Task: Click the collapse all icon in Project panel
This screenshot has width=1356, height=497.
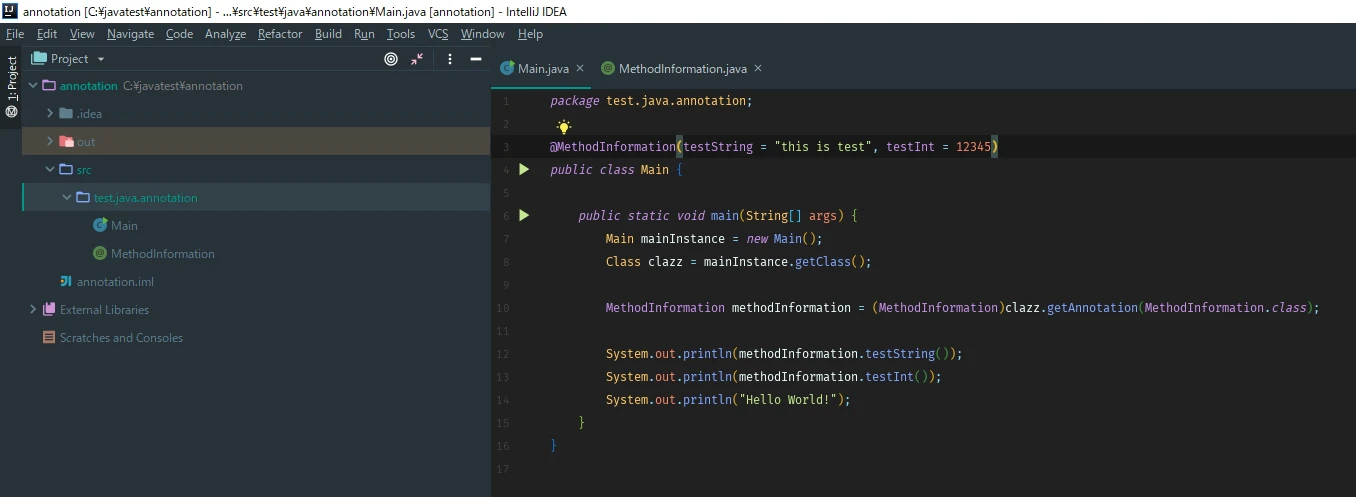Action: tap(417, 59)
